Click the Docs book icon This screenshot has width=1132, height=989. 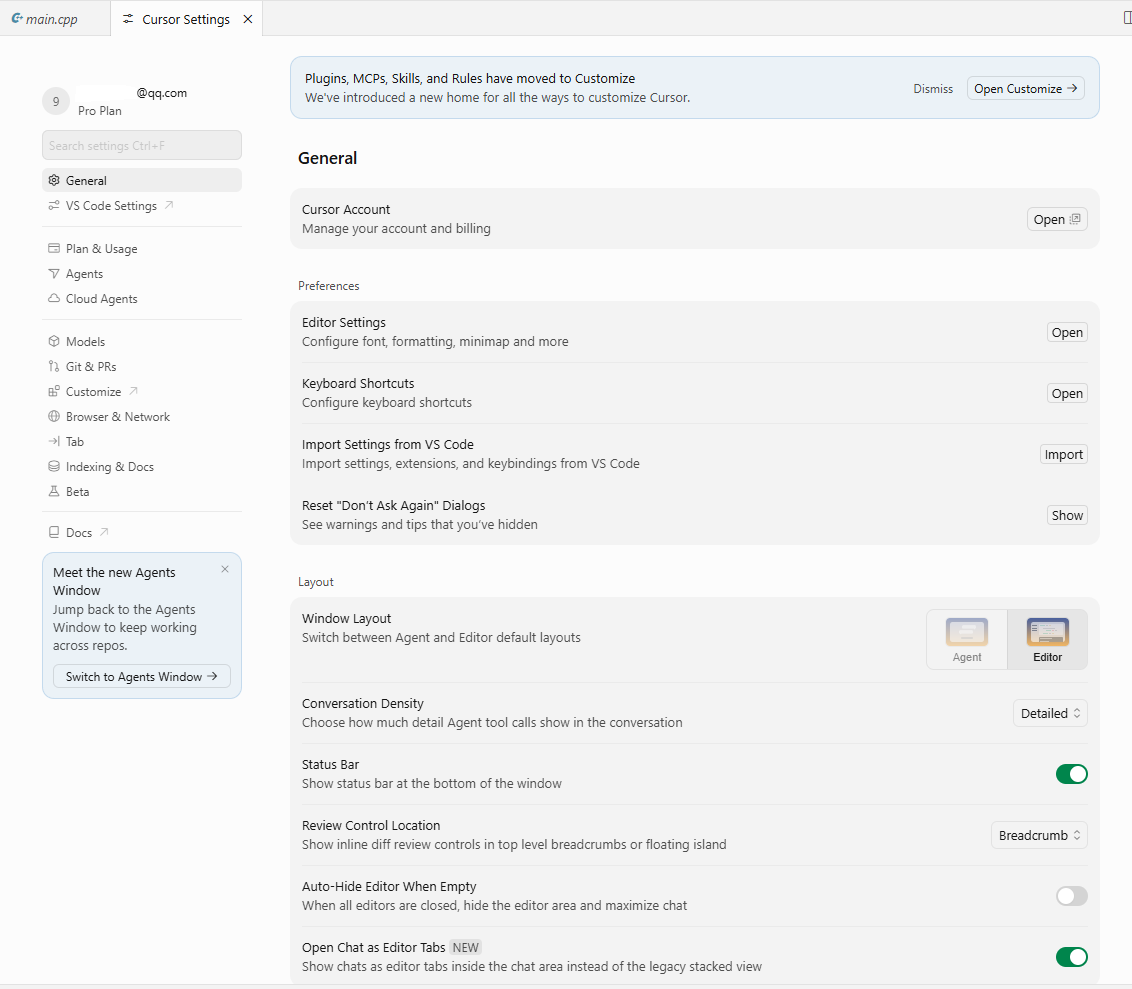point(54,532)
